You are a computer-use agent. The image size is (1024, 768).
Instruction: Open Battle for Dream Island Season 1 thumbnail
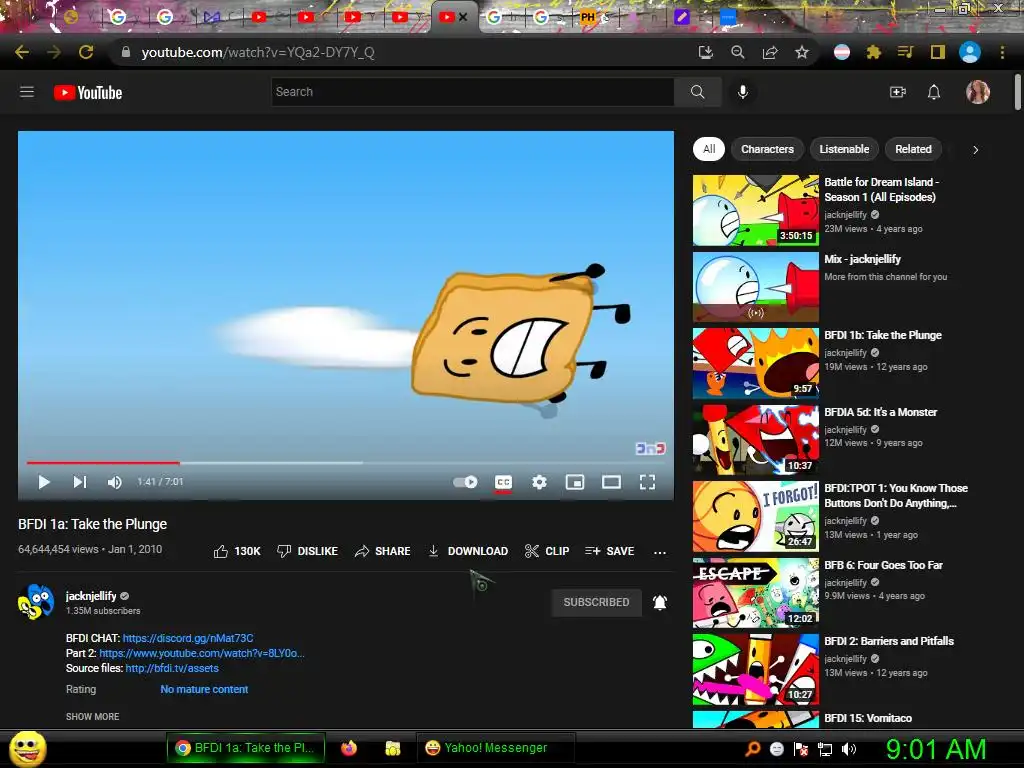point(756,210)
